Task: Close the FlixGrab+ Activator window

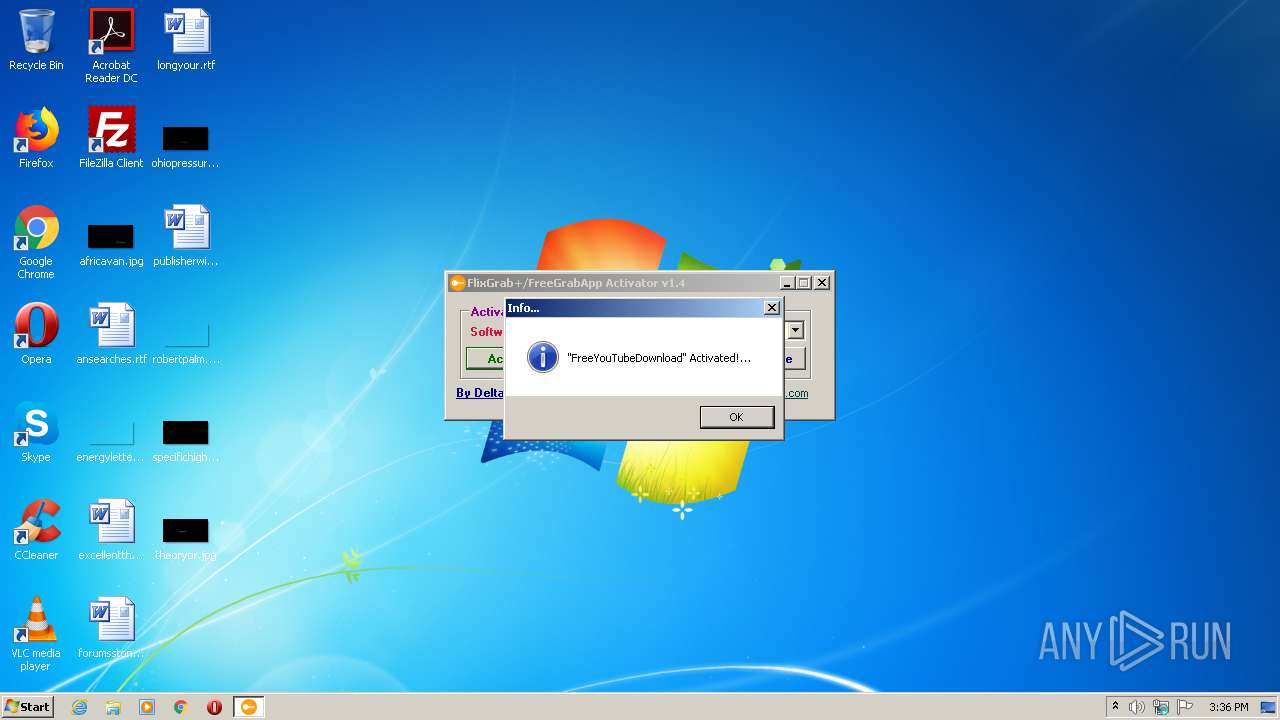Action: click(822, 283)
